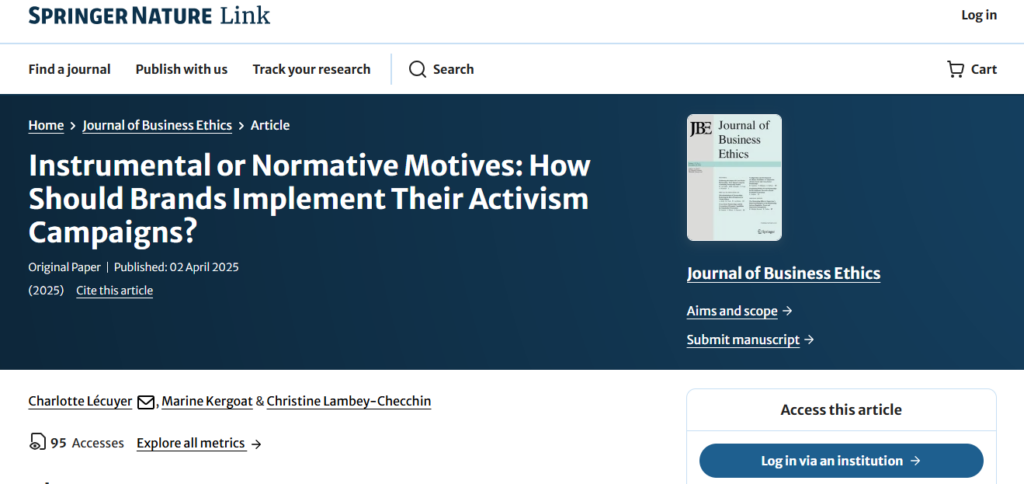Screen dimensions: 1024x484
Task: Open author Christine Lambey-Checchin's details
Action: click(348, 401)
